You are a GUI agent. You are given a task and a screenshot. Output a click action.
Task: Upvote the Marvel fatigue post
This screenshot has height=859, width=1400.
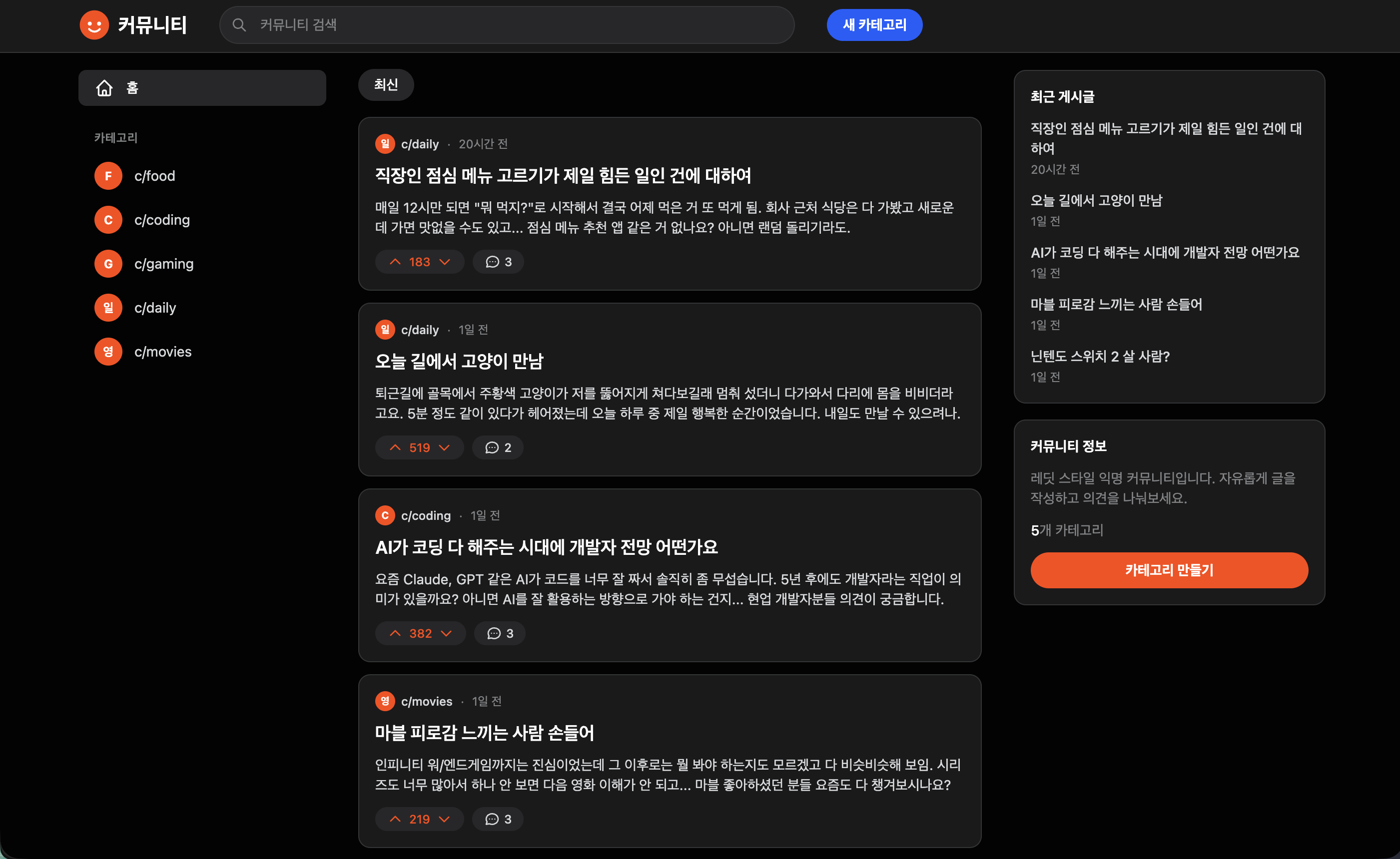[396, 819]
